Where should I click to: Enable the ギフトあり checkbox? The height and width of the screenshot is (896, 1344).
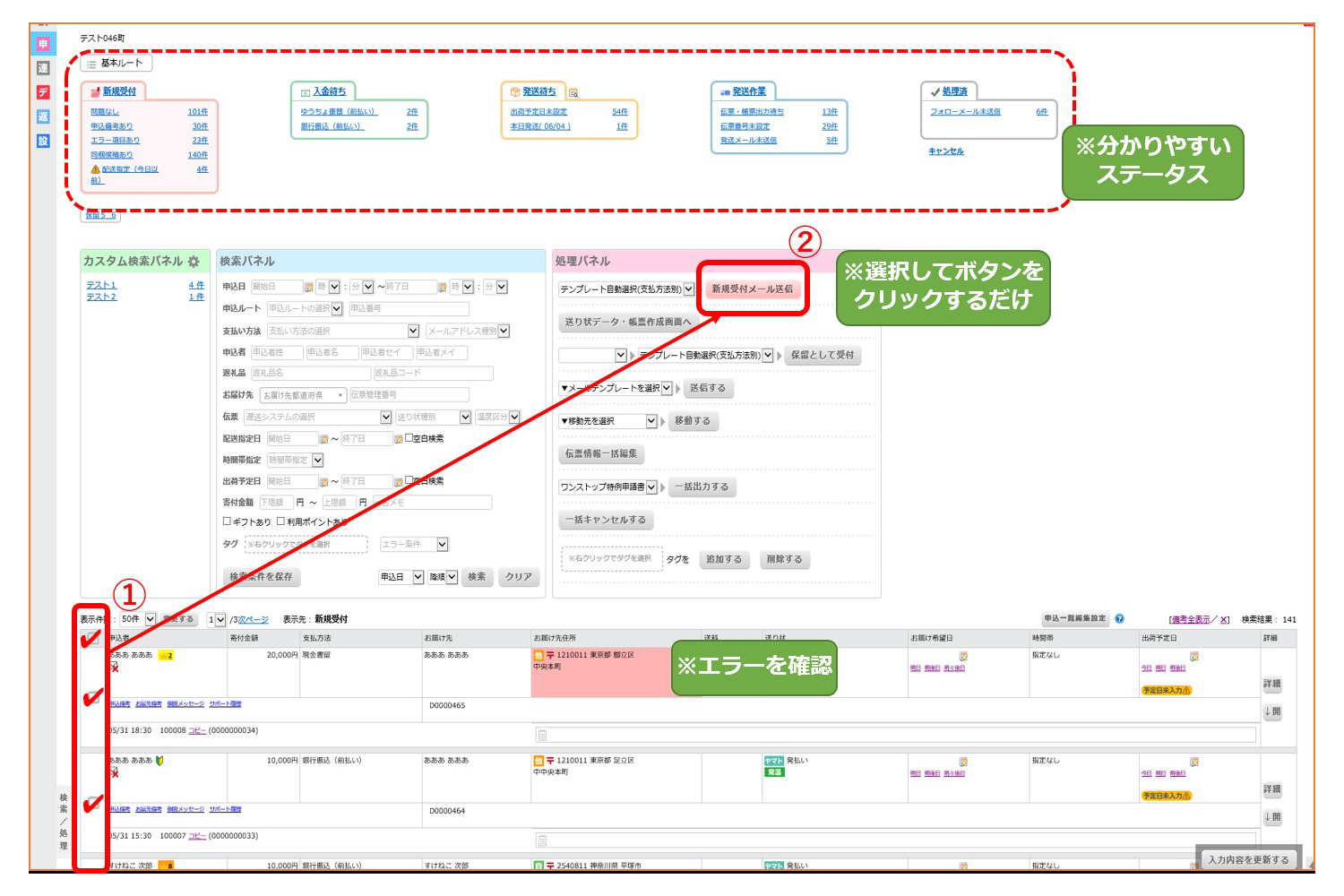[x=227, y=521]
